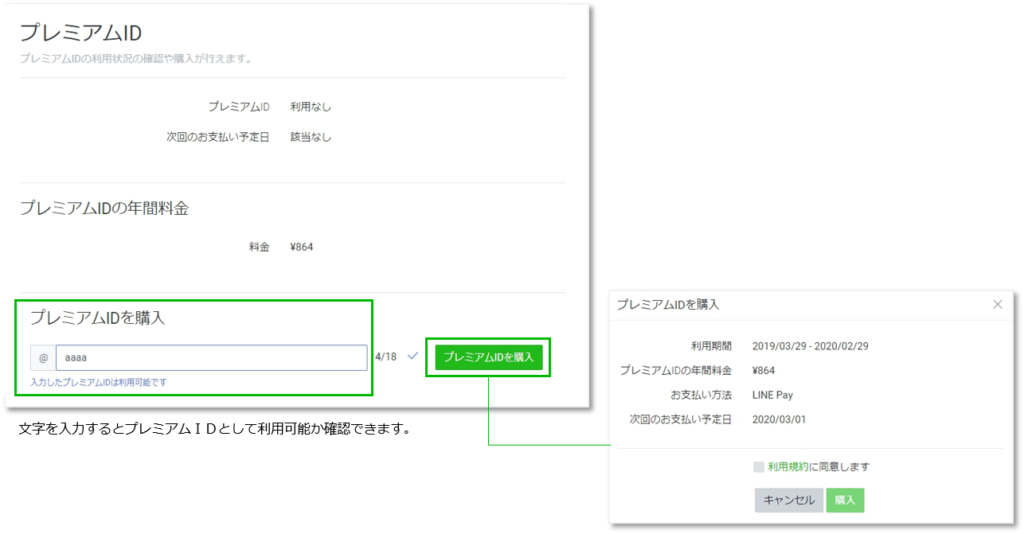Close the プレミアムIDを購入 dialog with X
Image resolution: width=1024 pixels, height=534 pixels.
point(997,304)
